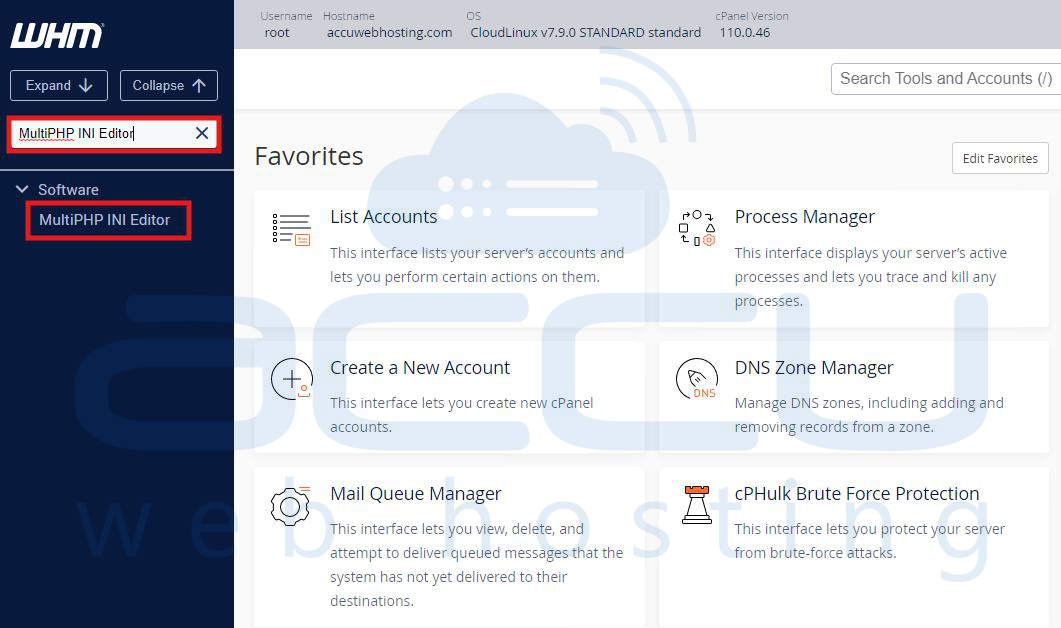Open the DNS Zone Manager link

(x=814, y=367)
